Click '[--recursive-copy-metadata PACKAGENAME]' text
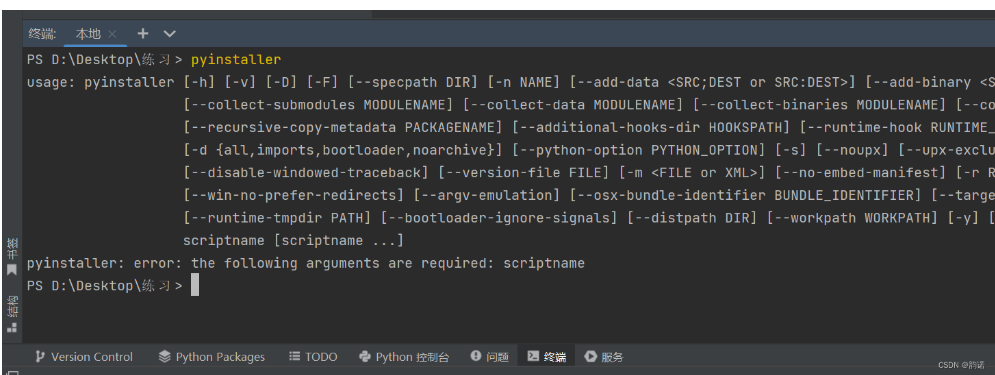Screen dimensions: 995x375 point(343,128)
